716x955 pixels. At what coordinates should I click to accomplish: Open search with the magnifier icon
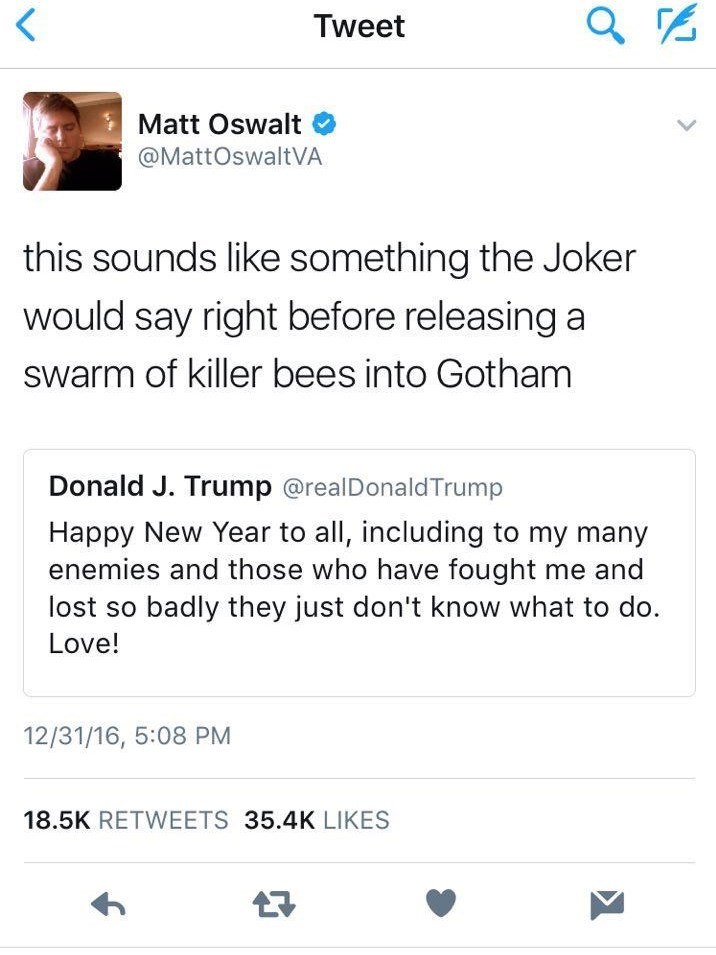pos(604,29)
